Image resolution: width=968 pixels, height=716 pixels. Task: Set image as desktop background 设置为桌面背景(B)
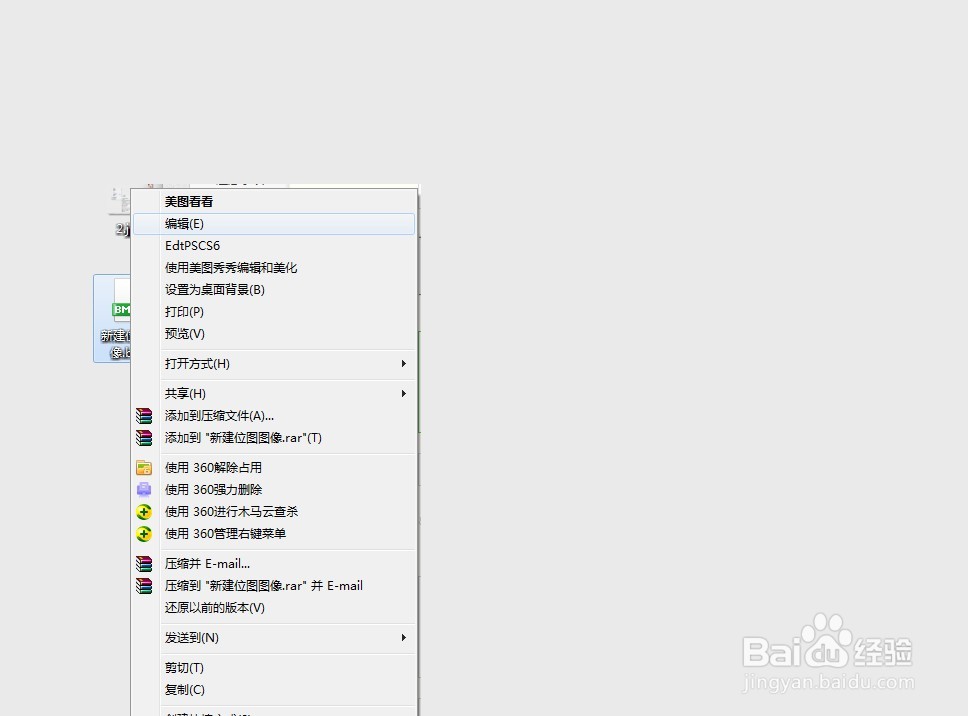tap(274, 289)
